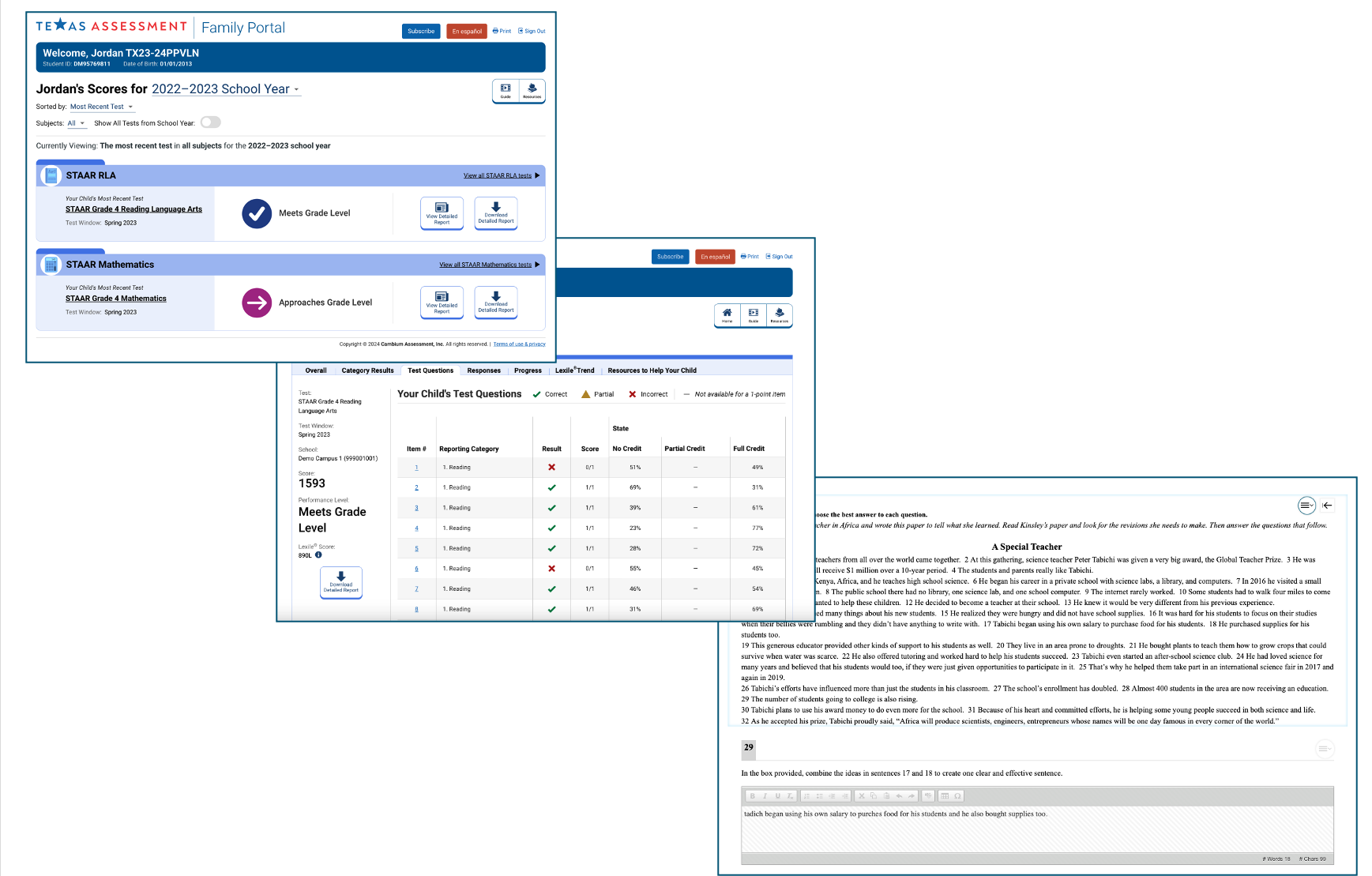The height and width of the screenshot is (876, 1372).
Task: Click Subscribe button in report window
Action: point(670,257)
